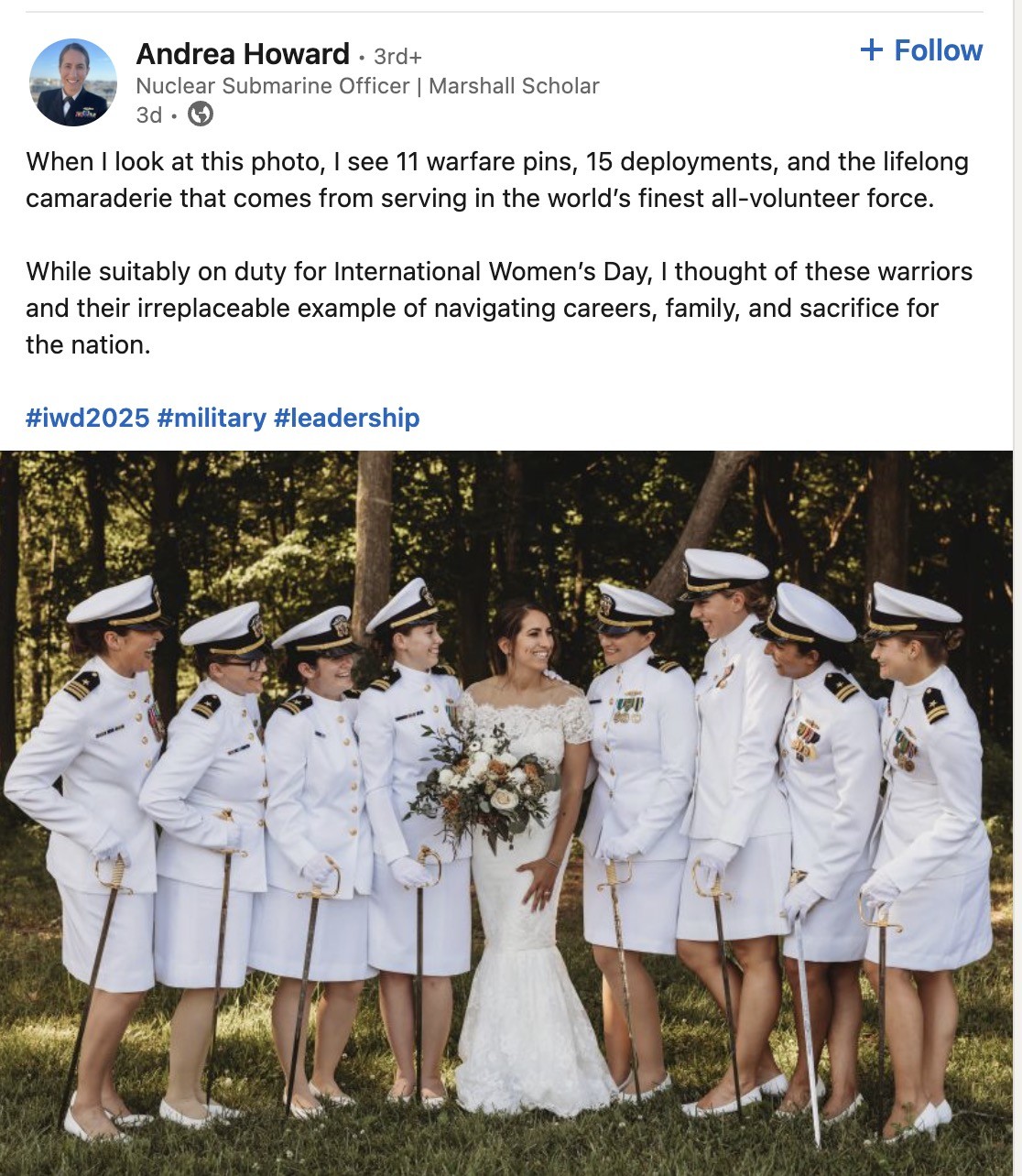Viewport: 1022px width, 1176px height.
Task: Open the #military hashtag
Action: pos(212,418)
